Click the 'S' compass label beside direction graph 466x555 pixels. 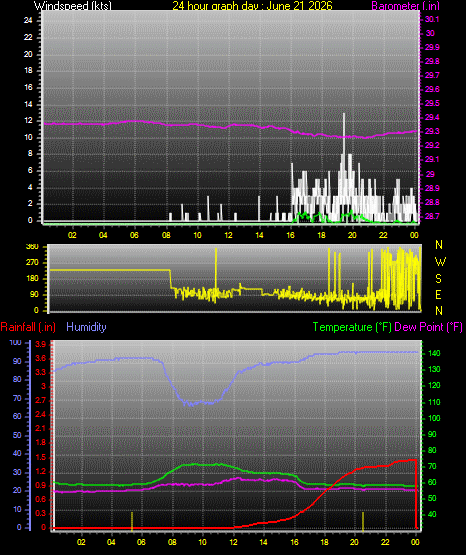438,279
